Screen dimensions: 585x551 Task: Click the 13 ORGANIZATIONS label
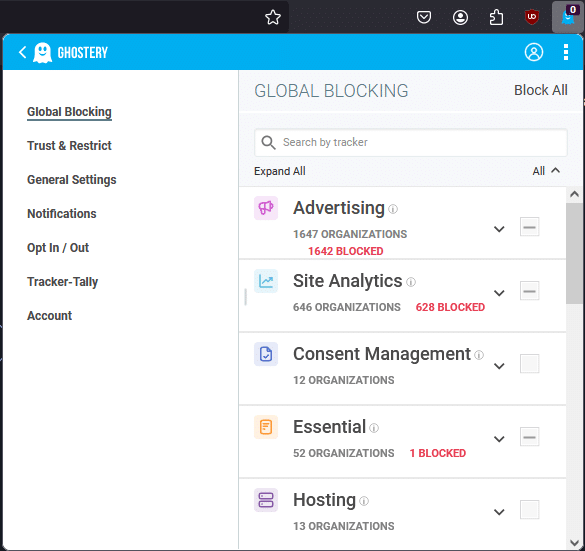344,526
